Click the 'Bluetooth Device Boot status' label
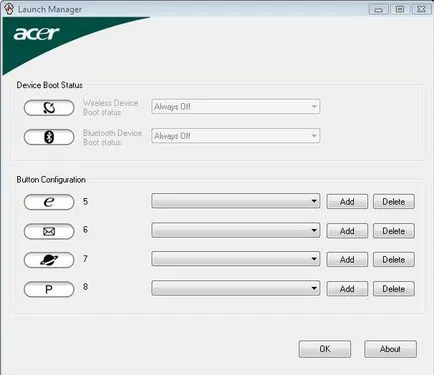The image size is (434, 375). coord(112,137)
